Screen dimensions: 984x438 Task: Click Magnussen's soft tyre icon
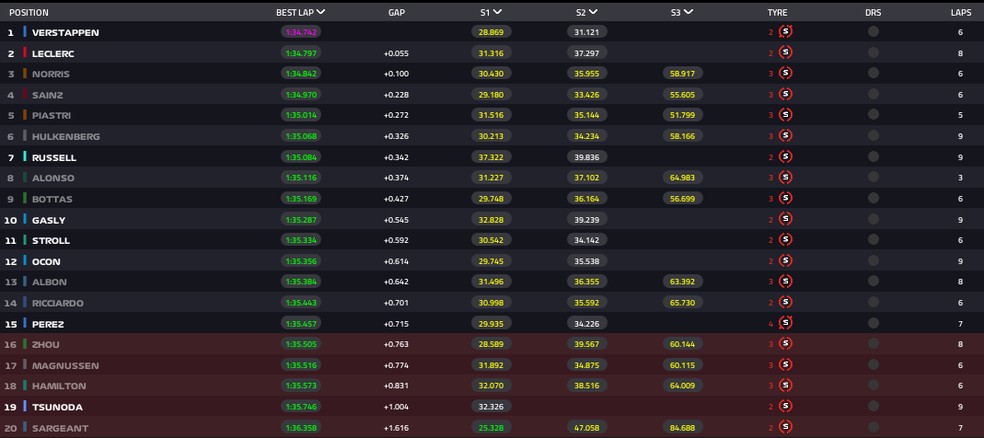pos(785,365)
